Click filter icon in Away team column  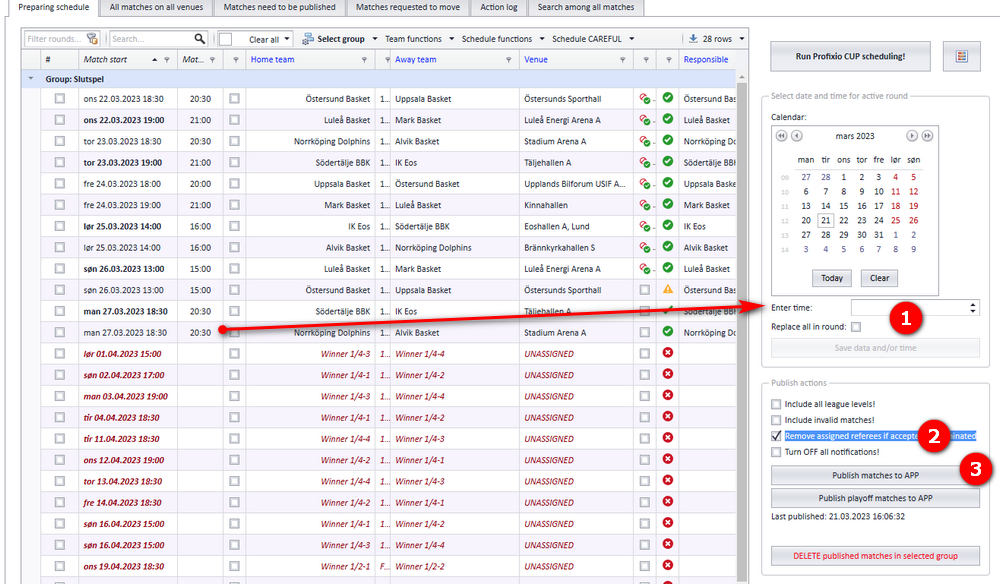point(508,60)
